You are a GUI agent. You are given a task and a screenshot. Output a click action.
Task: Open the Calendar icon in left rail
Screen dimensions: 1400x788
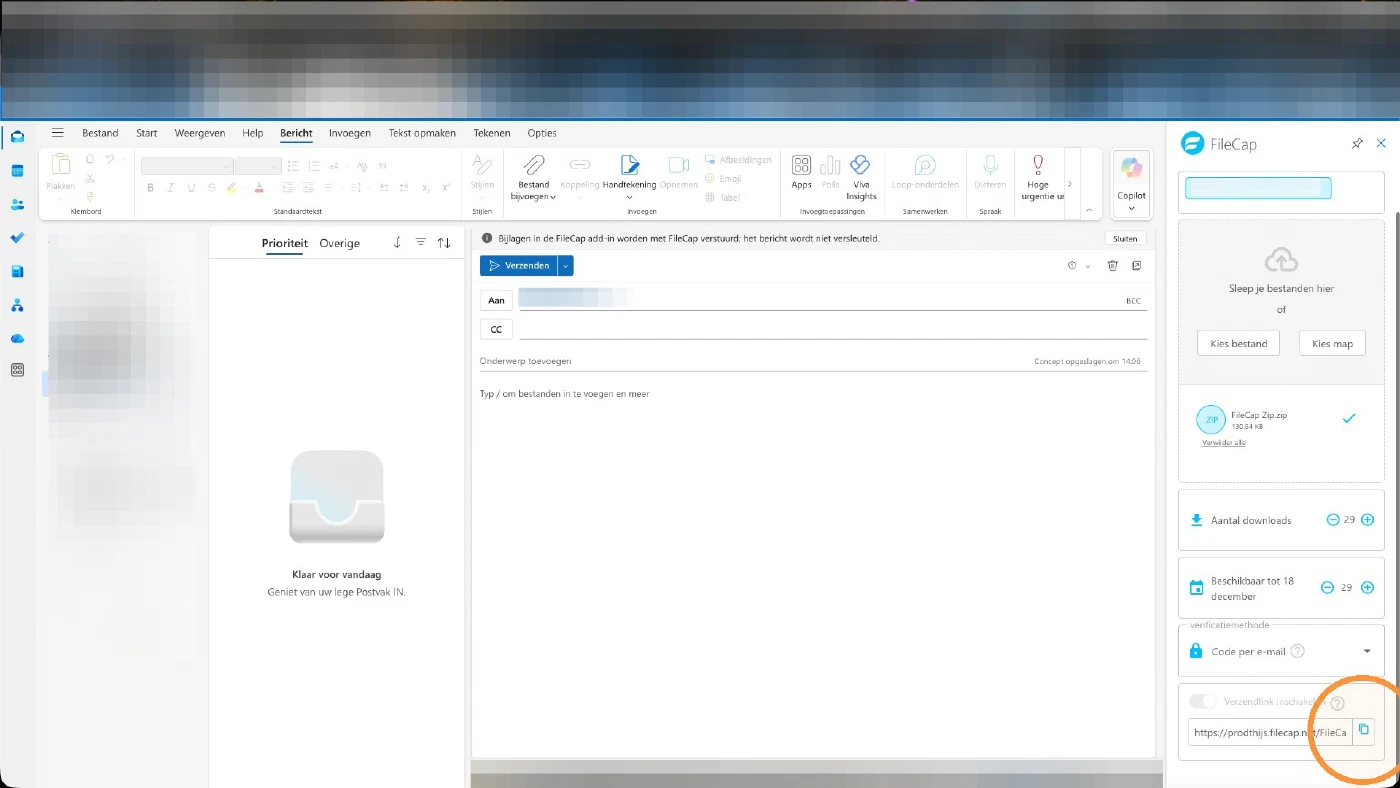click(x=17, y=171)
